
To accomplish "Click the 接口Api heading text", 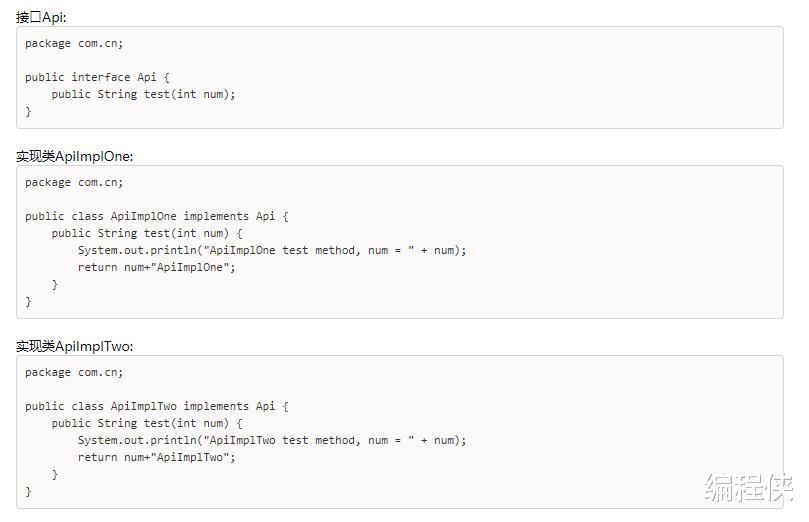I will tap(41, 17).
